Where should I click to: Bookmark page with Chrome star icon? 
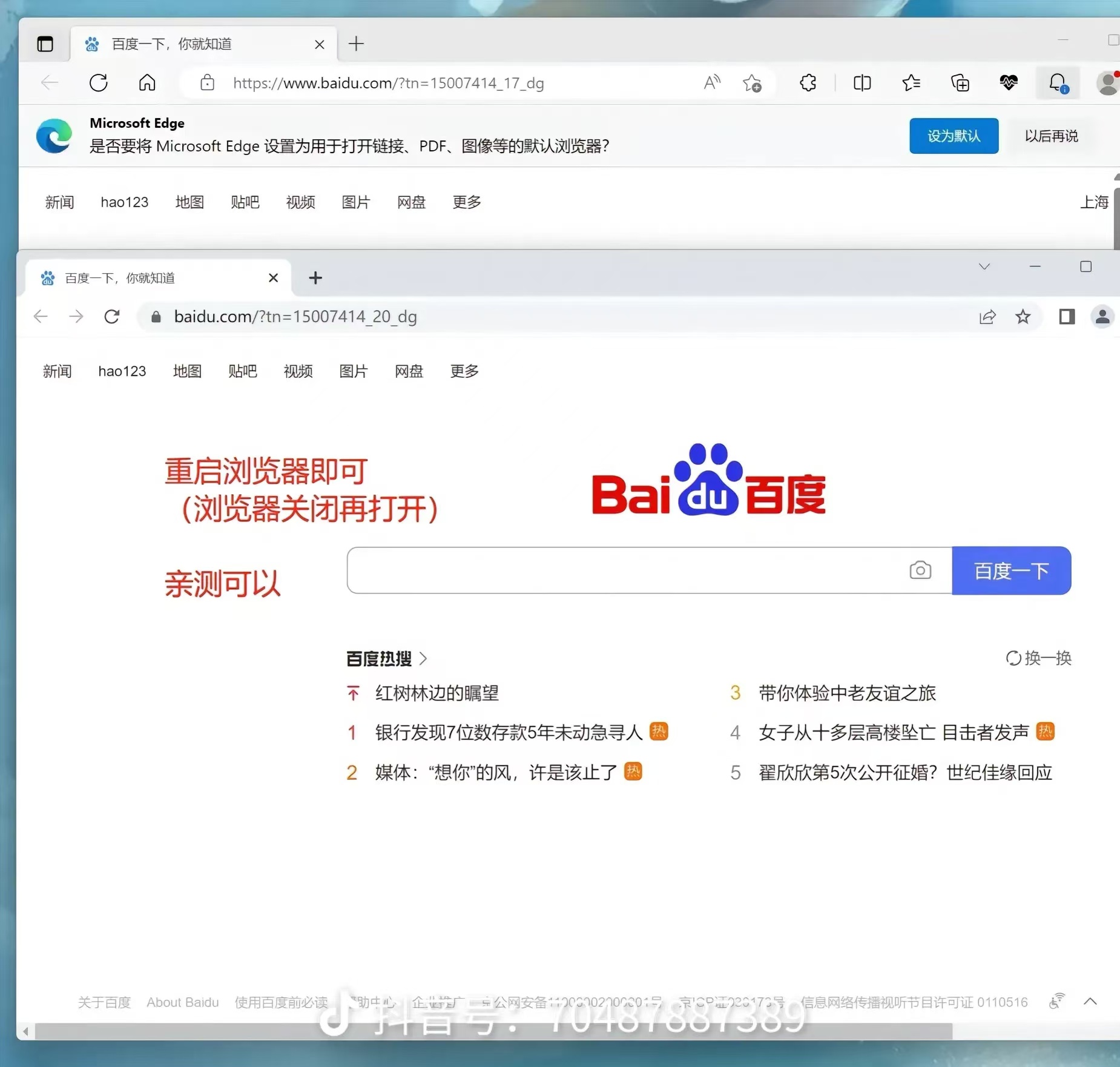[1023, 316]
